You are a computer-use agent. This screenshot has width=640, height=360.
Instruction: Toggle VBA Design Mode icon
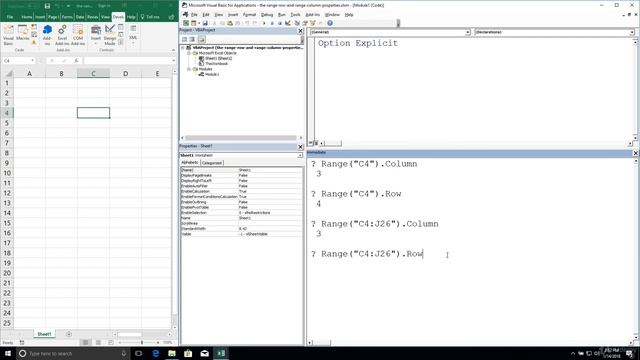pos(288,23)
